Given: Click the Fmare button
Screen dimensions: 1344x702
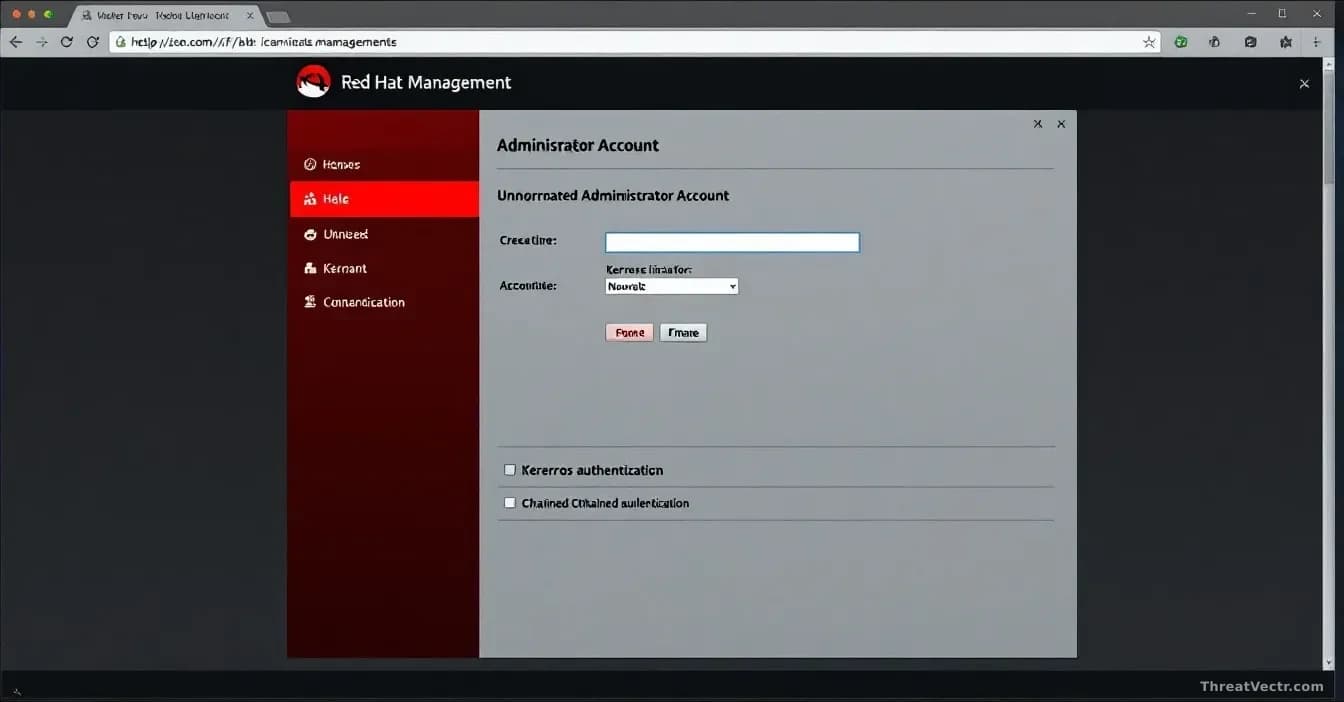Looking at the screenshot, I should click(x=683, y=332).
